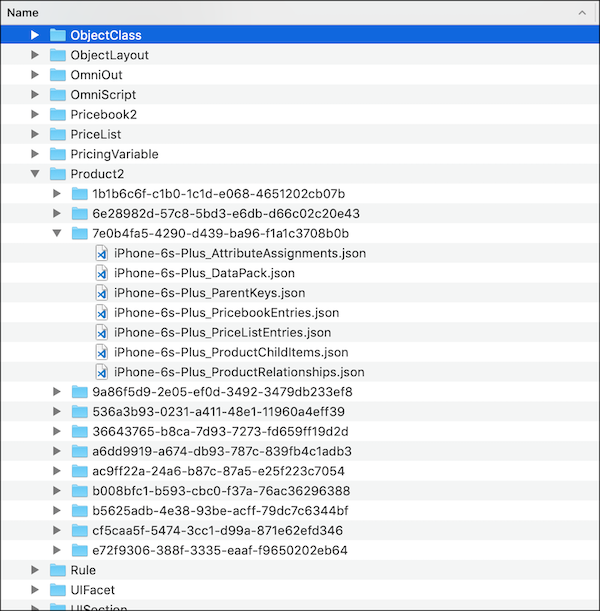
Task: Click the PricingVariable folder icon
Action: point(58,154)
